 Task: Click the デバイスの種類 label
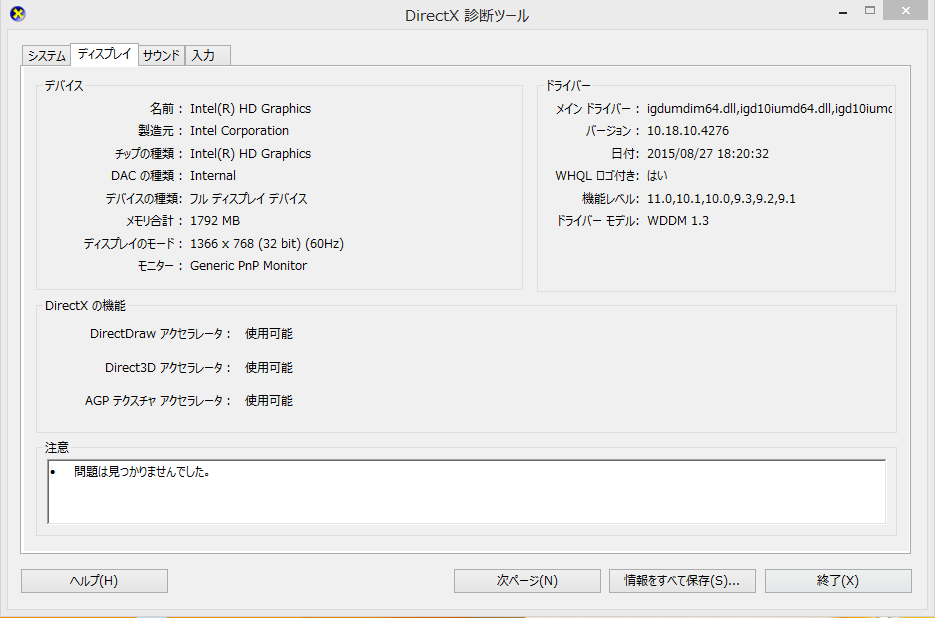(x=144, y=199)
